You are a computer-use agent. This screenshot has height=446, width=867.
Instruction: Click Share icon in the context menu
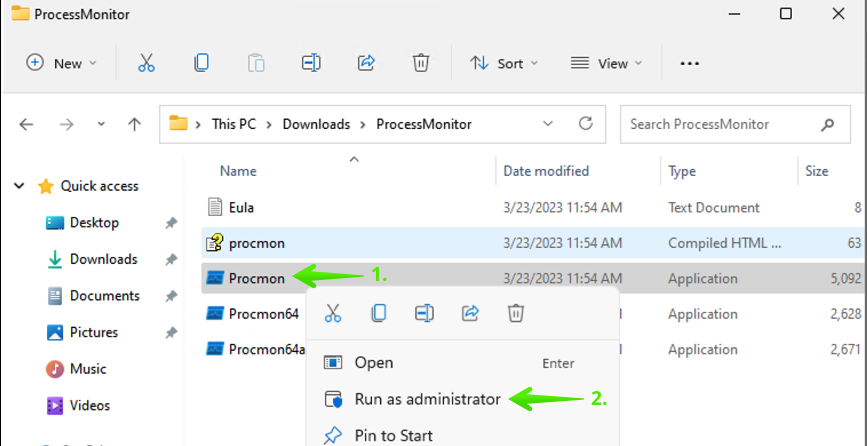(470, 313)
